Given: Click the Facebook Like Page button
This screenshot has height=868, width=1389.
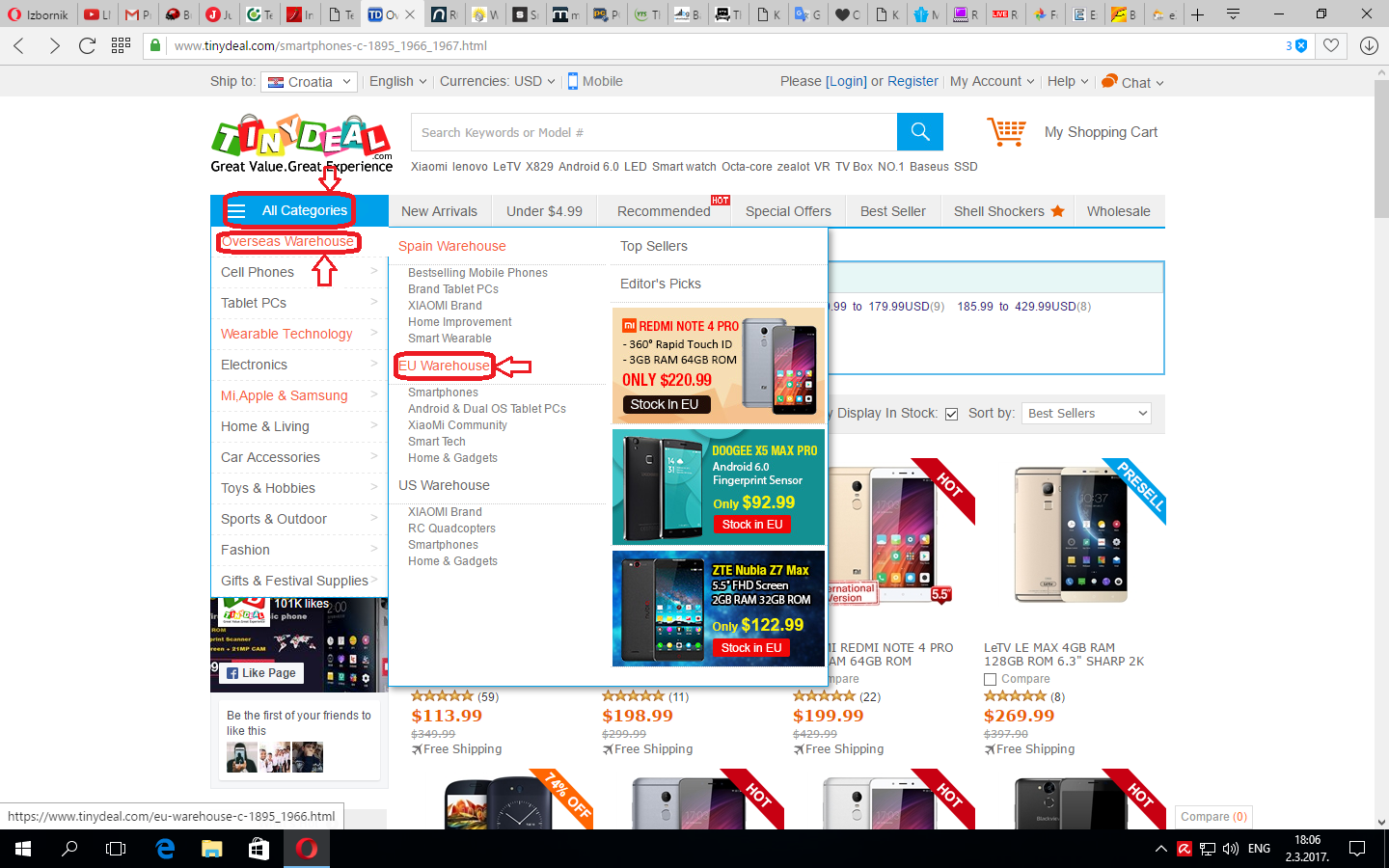Looking at the screenshot, I should click(x=261, y=673).
